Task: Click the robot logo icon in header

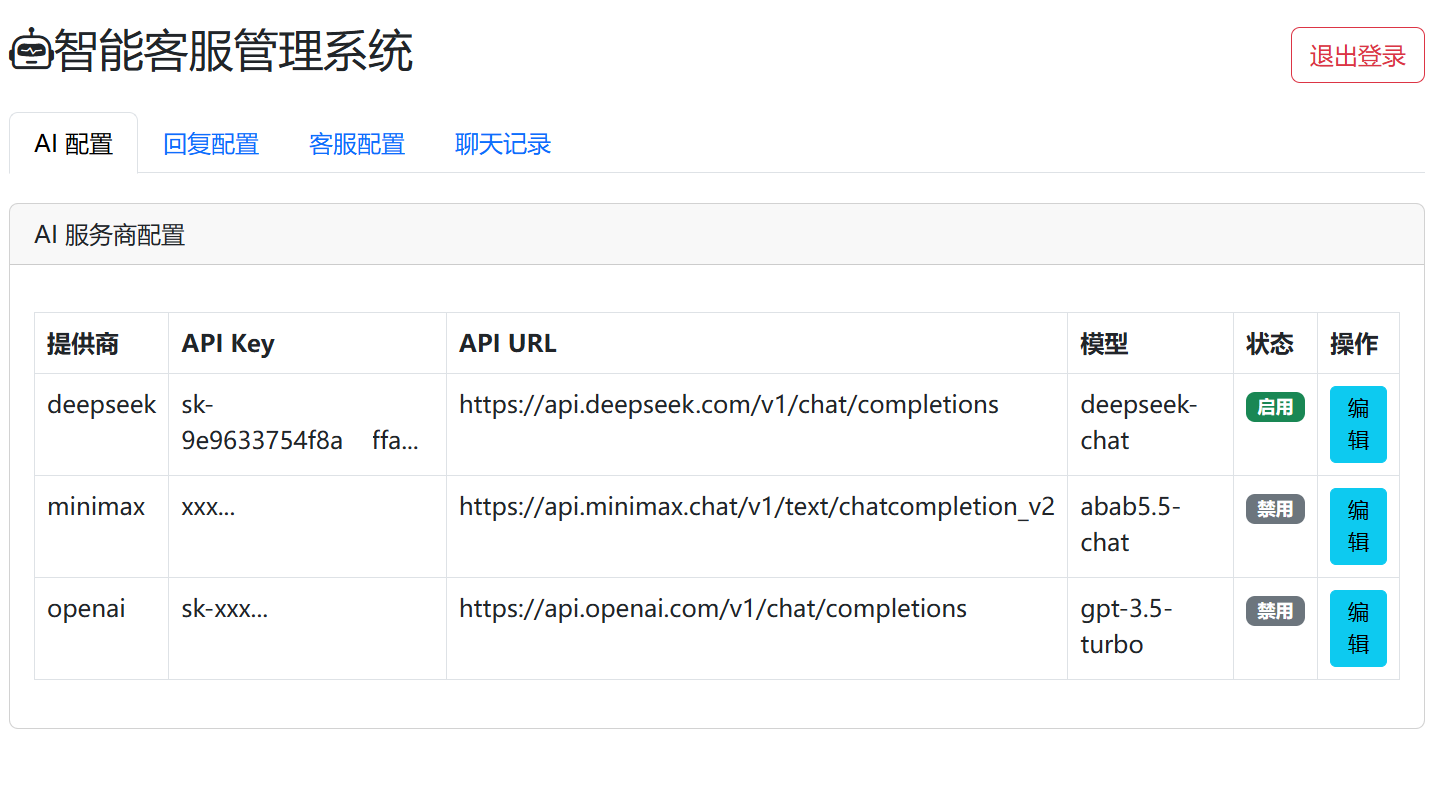Action: coord(31,50)
